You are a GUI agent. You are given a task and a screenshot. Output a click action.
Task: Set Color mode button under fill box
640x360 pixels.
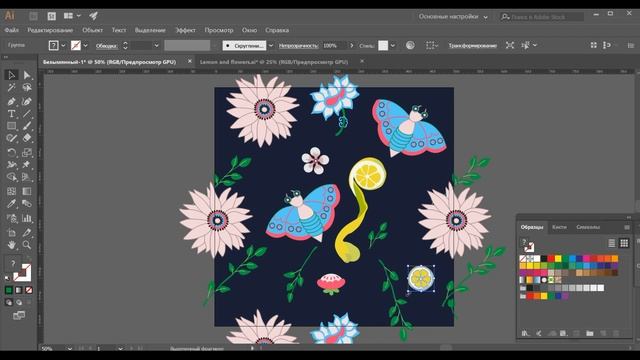click(9, 290)
